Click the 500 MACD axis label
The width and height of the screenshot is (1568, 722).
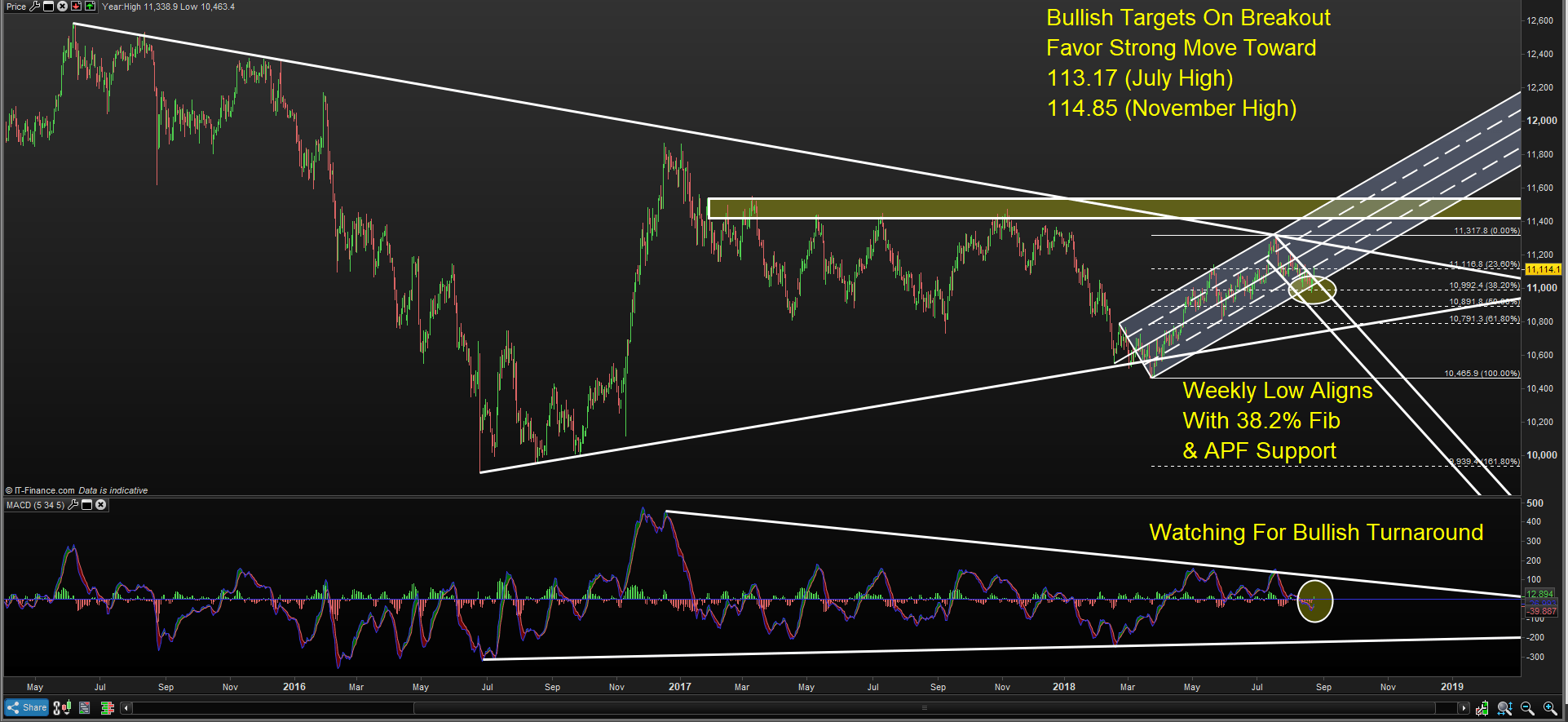coord(1535,503)
